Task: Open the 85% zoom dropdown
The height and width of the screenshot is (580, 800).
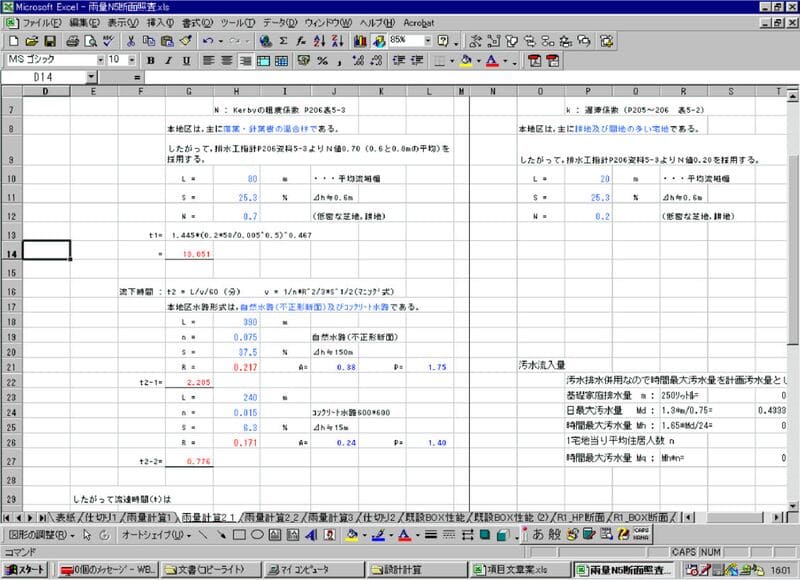Action: click(428, 40)
